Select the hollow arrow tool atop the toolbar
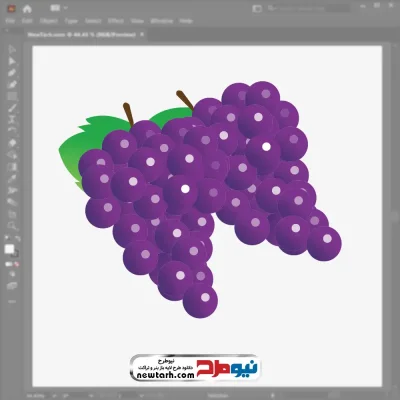This screenshot has width=400, height=400. point(12,49)
